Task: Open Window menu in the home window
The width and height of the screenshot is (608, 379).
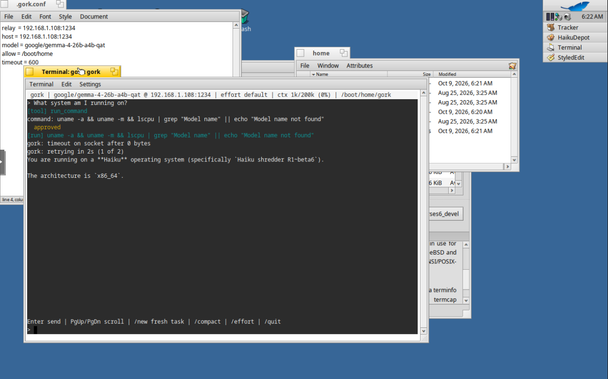Action: pyautogui.click(x=328, y=66)
